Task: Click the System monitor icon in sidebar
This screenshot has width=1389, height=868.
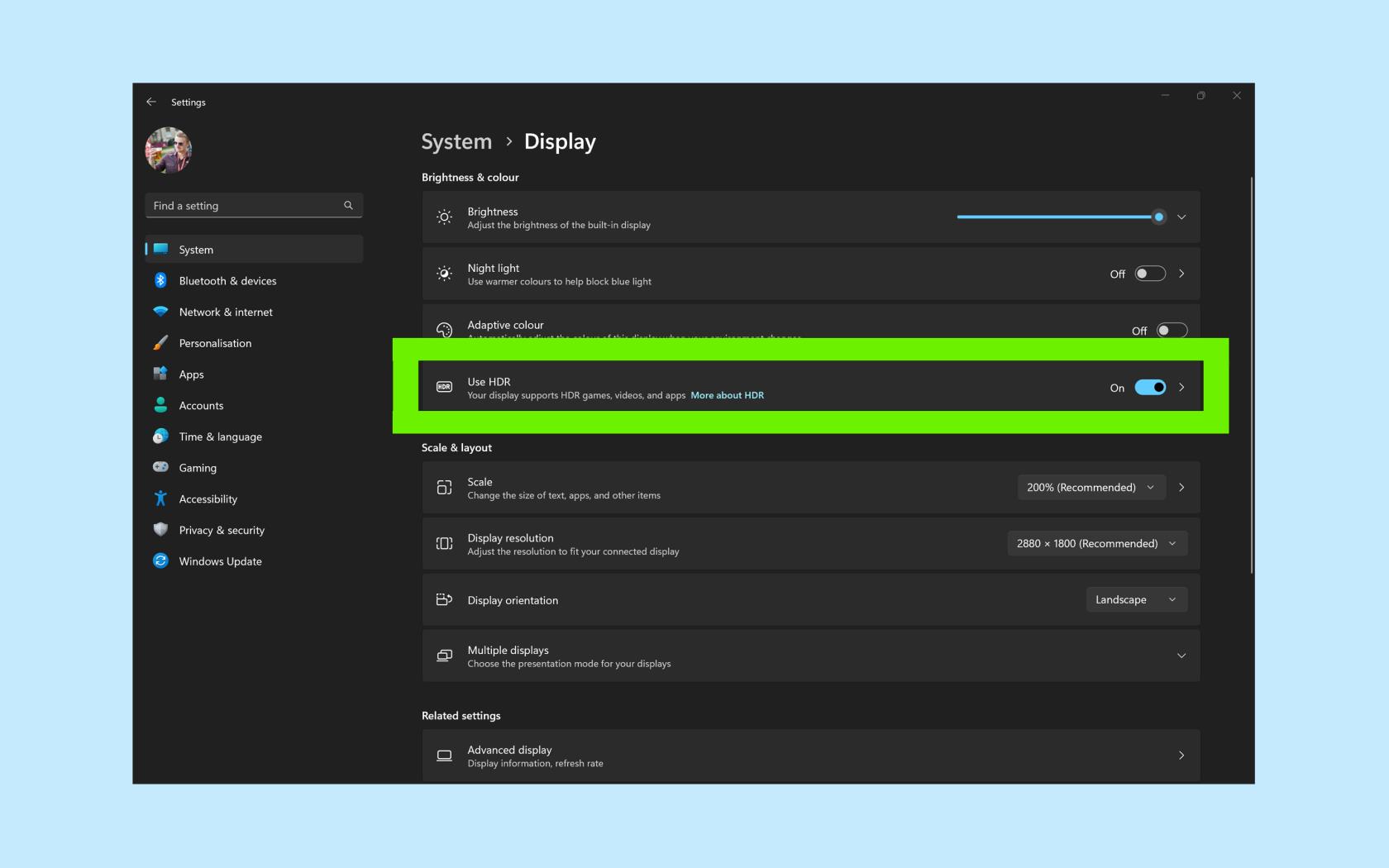Action: [x=160, y=249]
